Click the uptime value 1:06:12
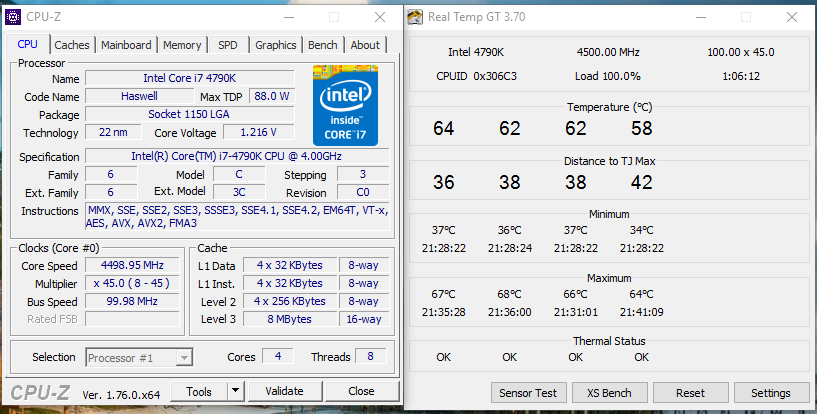 click(x=741, y=76)
